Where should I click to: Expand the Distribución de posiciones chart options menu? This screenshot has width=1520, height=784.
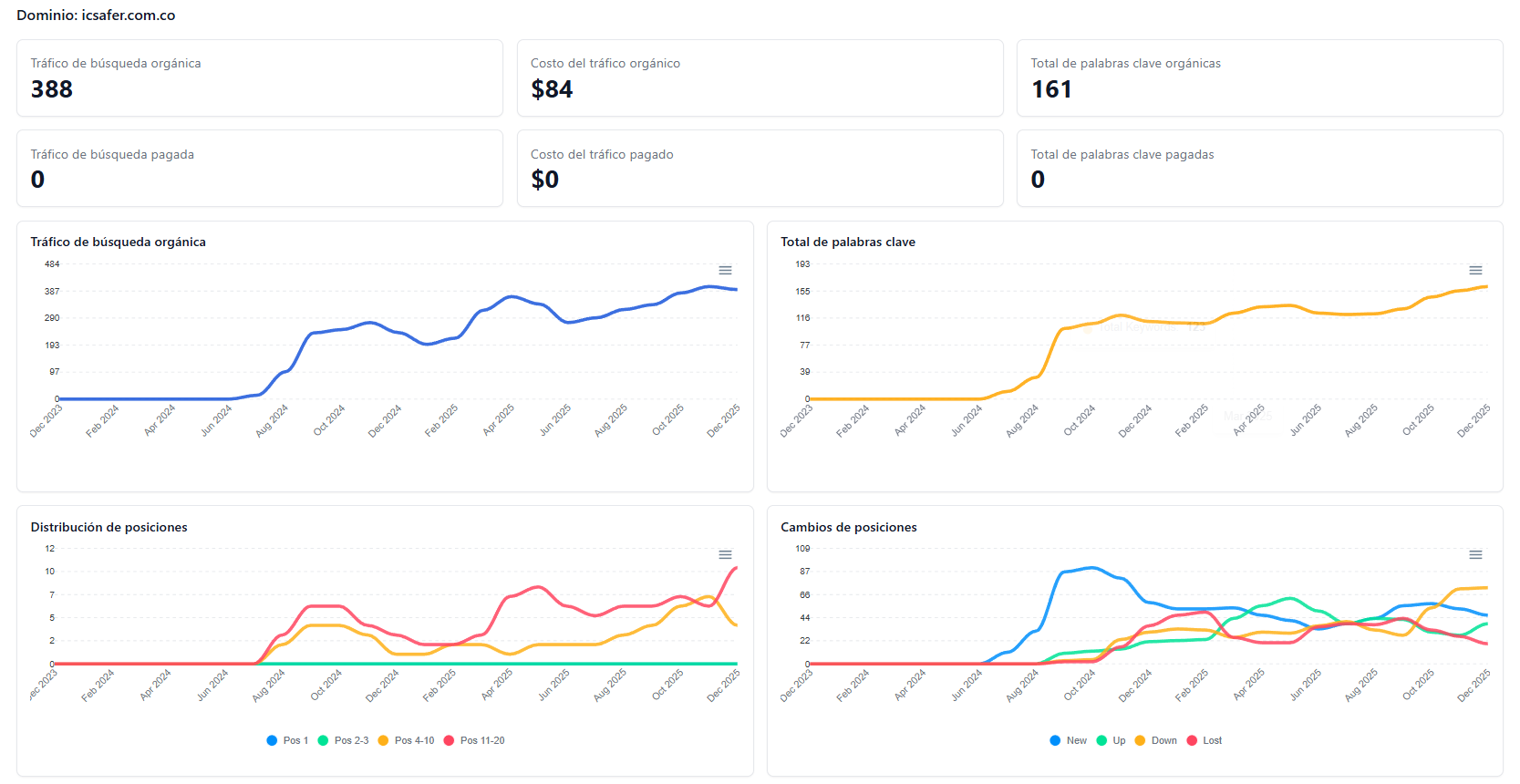click(x=725, y=555)
